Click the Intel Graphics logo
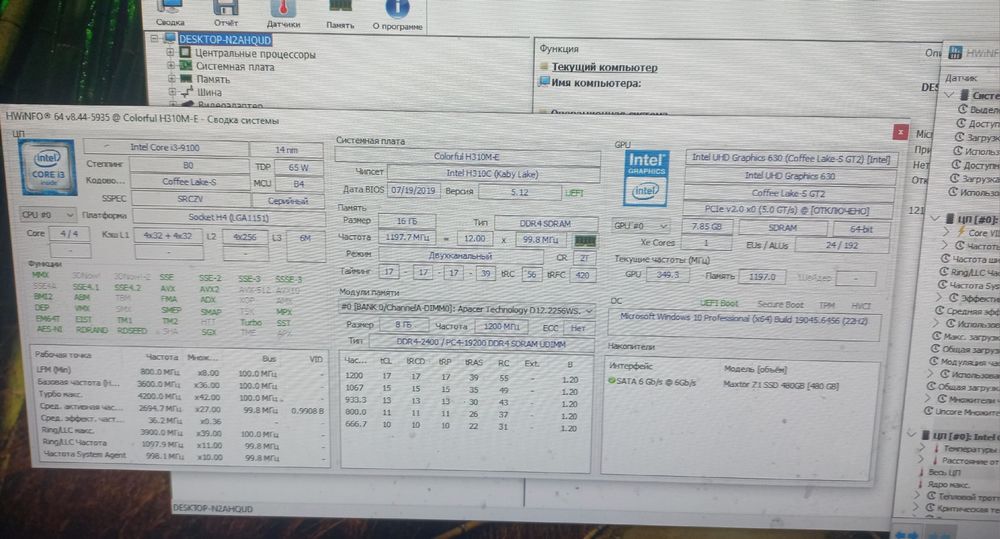1000x539 pixels. 646,178
